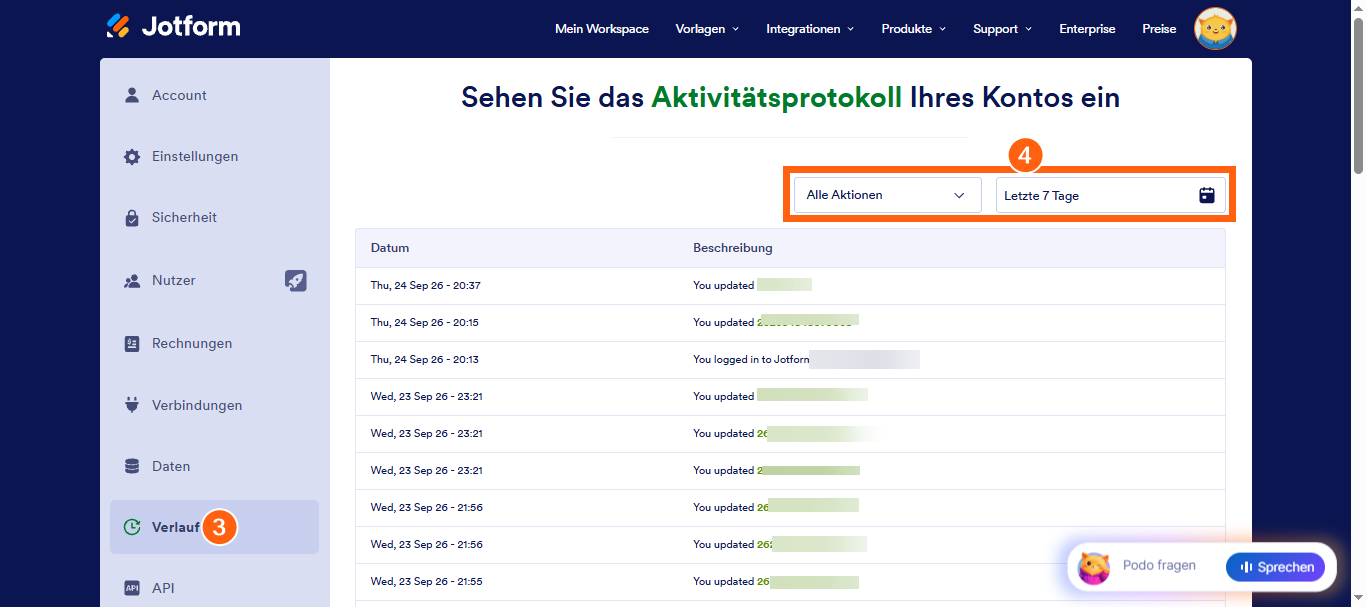
Task: Open the calendar icon in date filter
Action: 1207,195
